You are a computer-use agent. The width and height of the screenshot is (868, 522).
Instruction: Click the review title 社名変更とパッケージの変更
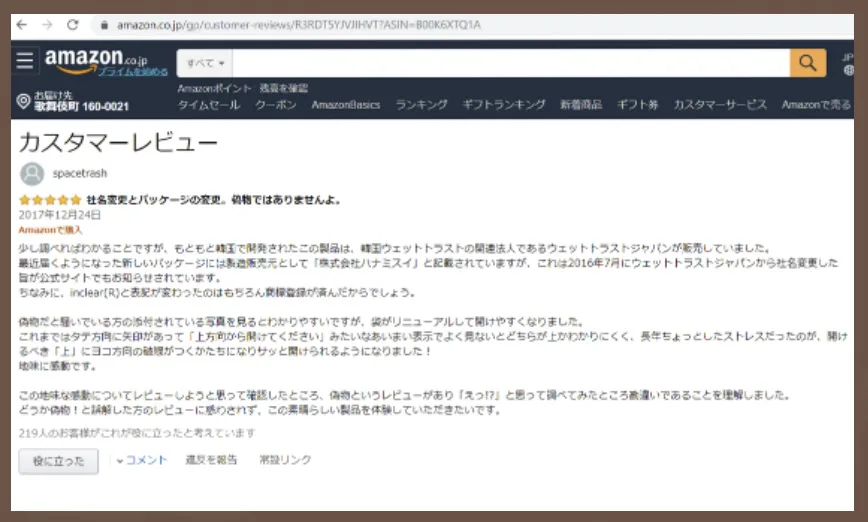click(214, 200)
